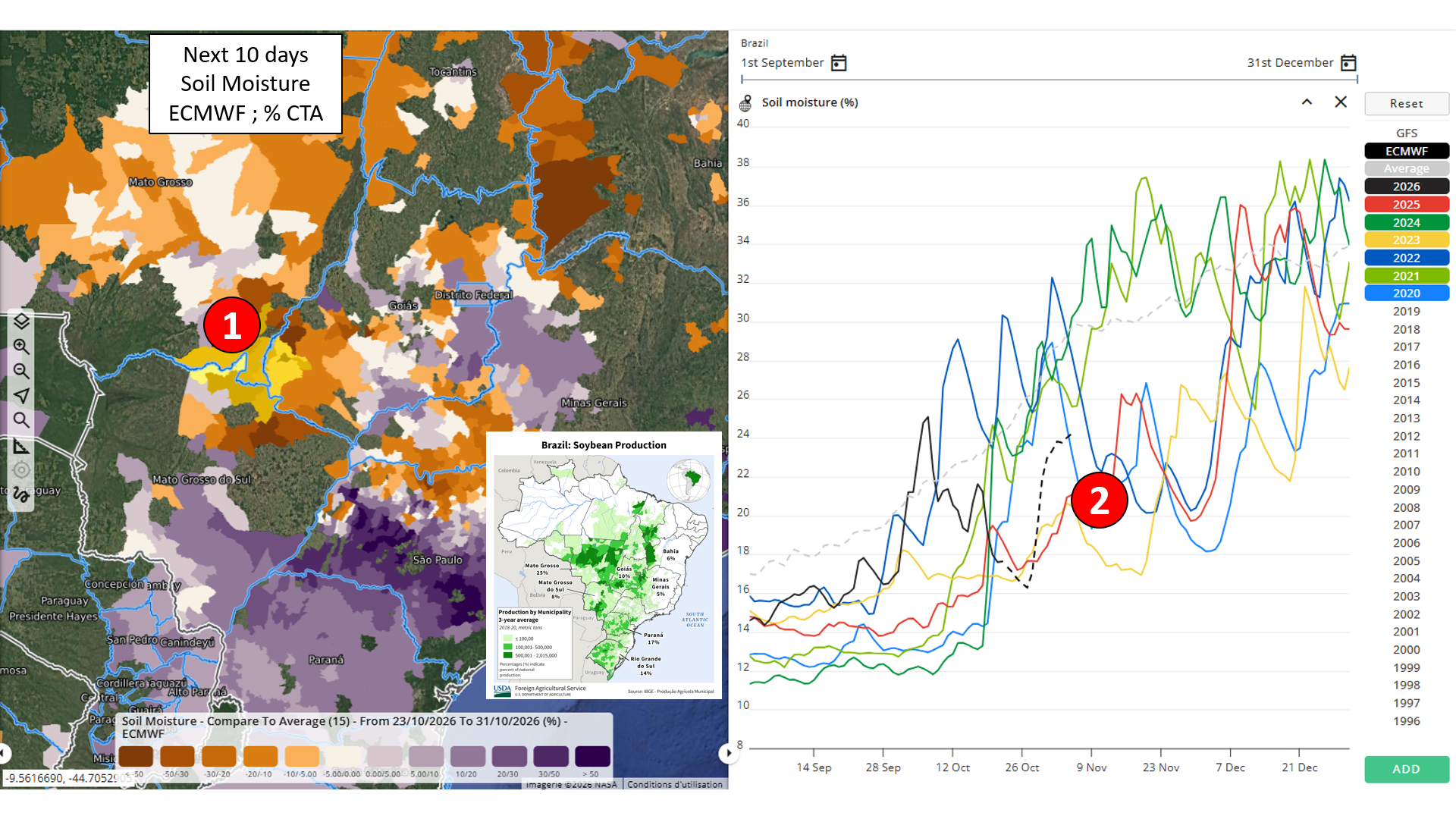
Task: Collapse the Soil moisture chart panel
Action: 1307,102
